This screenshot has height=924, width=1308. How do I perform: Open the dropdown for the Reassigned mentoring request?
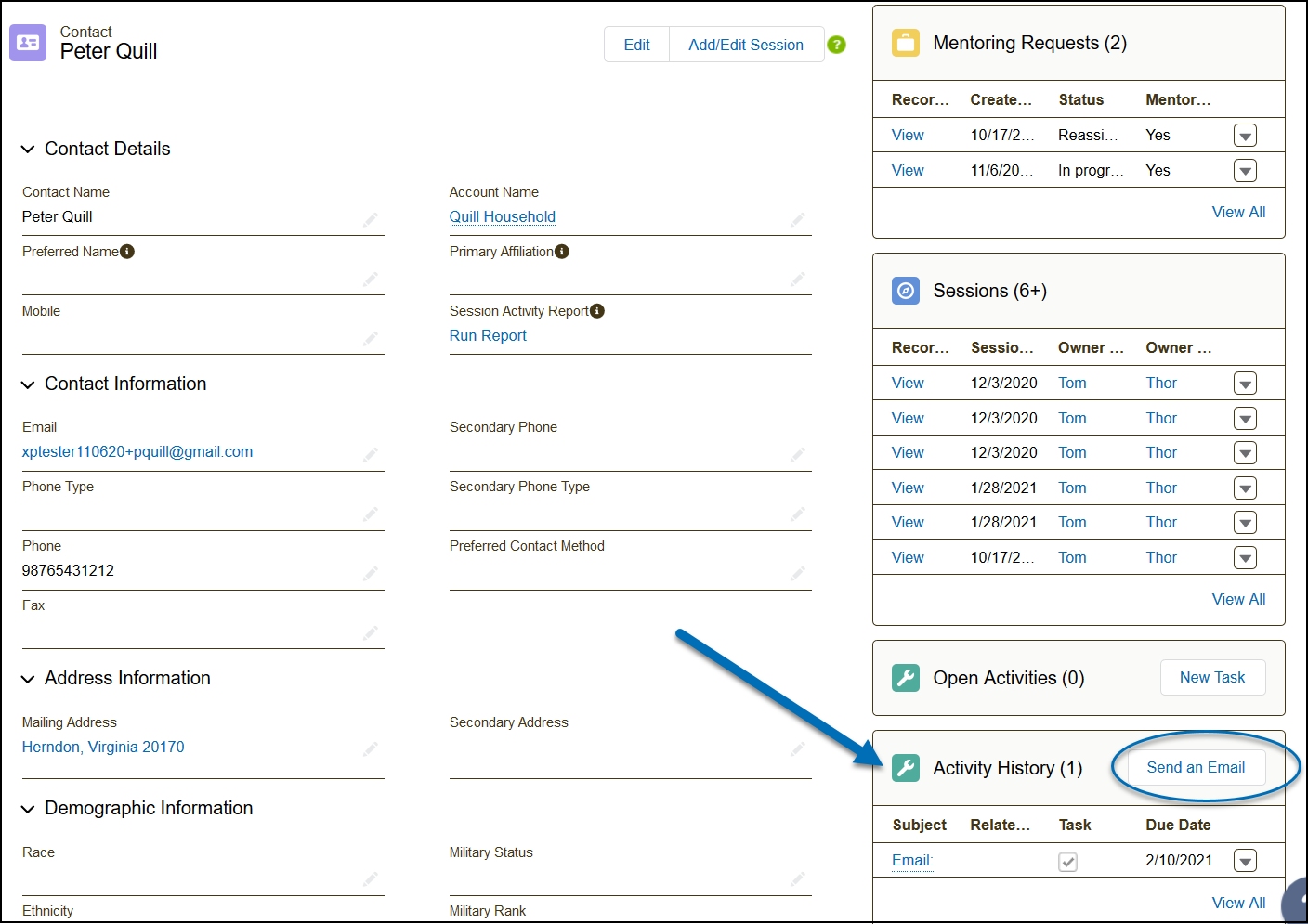click(1245, 136)
